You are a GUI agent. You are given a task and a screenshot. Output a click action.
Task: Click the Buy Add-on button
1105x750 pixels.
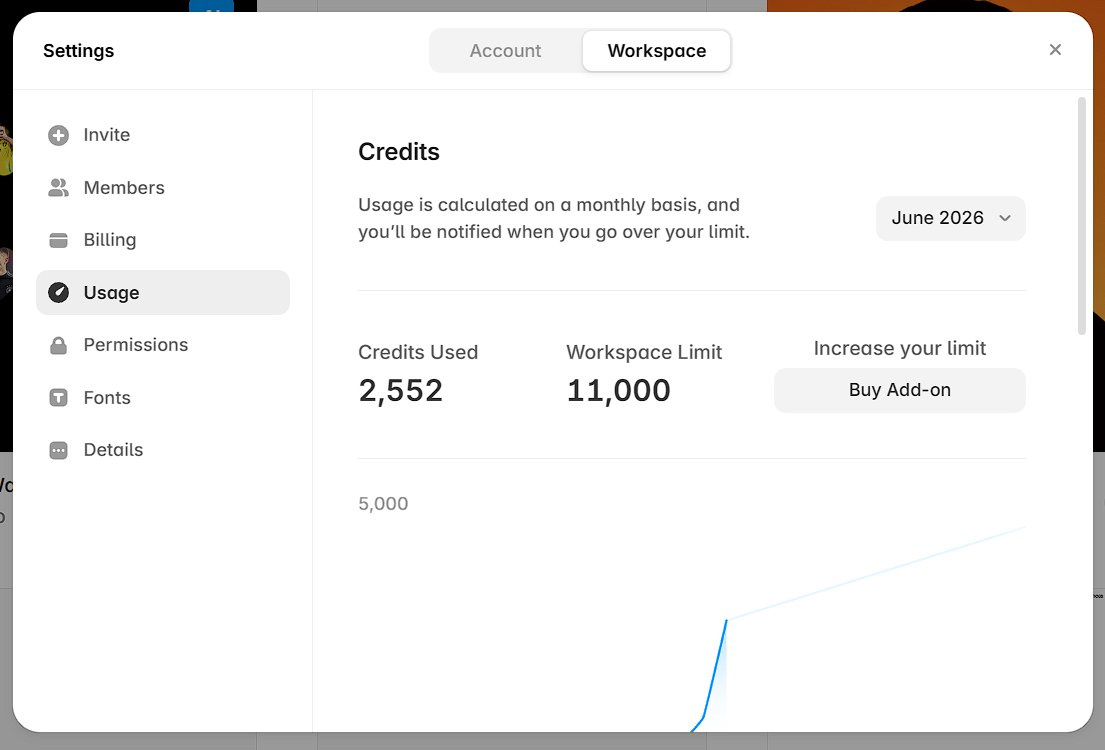click(899, 390)
